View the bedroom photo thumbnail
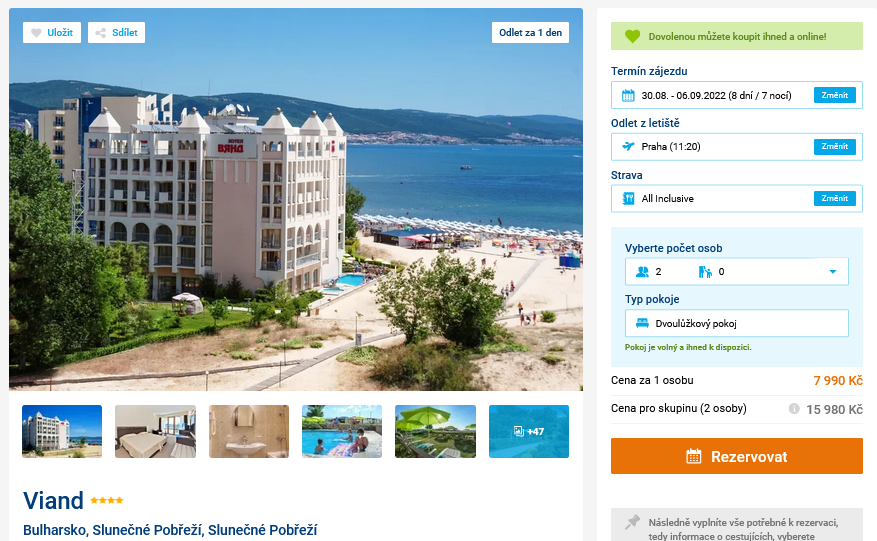The height and width of the screenshot is (541, 877). pyautogui.click(x=155, y=431)
